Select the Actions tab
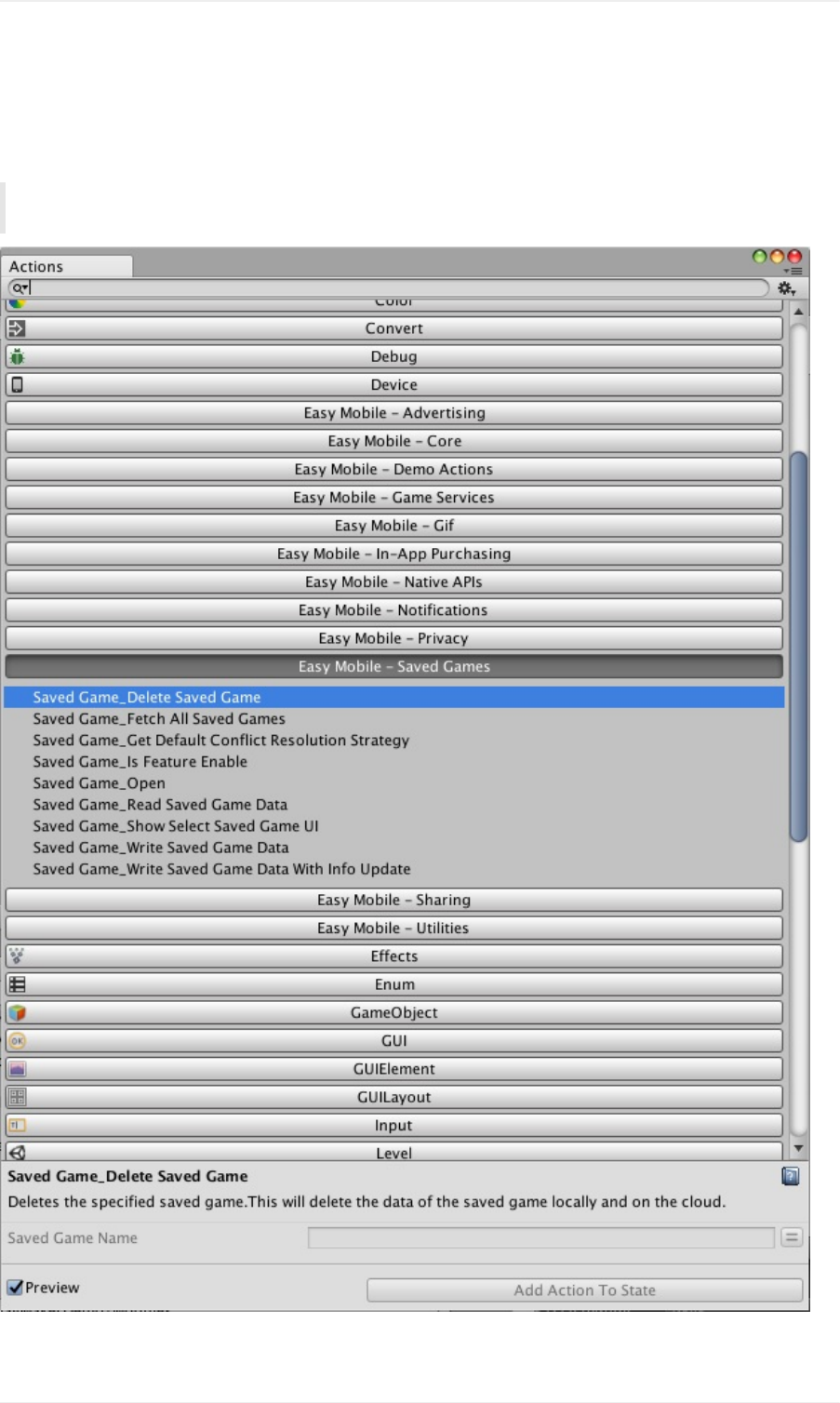The height and width of the screenshot is (1403, 840). pyautogui.click(x=66, y=266)
